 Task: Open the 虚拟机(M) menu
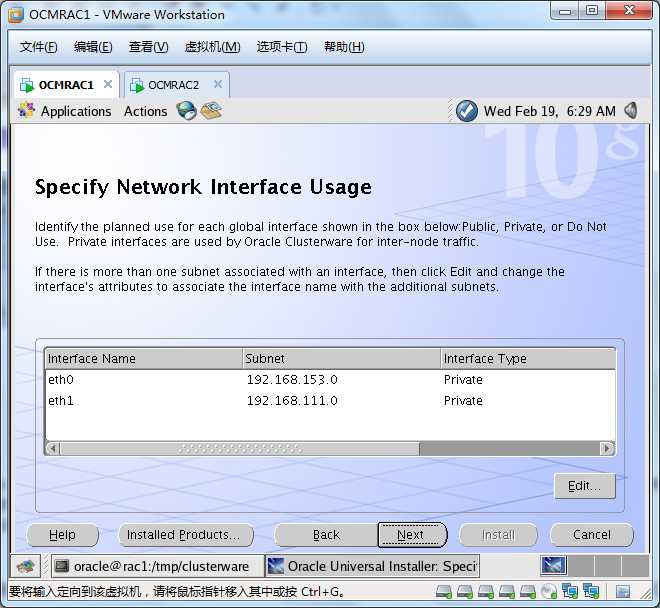(213, 47)
